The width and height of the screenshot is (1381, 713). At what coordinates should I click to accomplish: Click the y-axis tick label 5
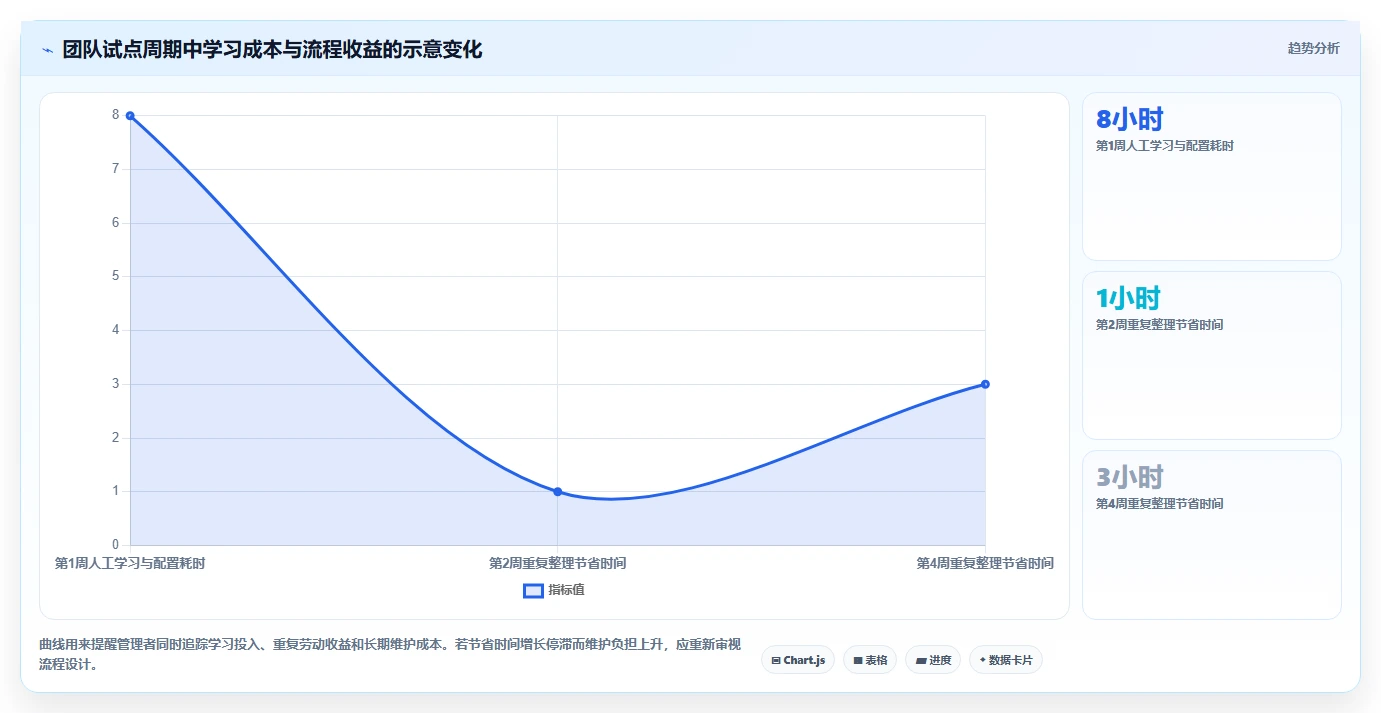click(116, 276)
